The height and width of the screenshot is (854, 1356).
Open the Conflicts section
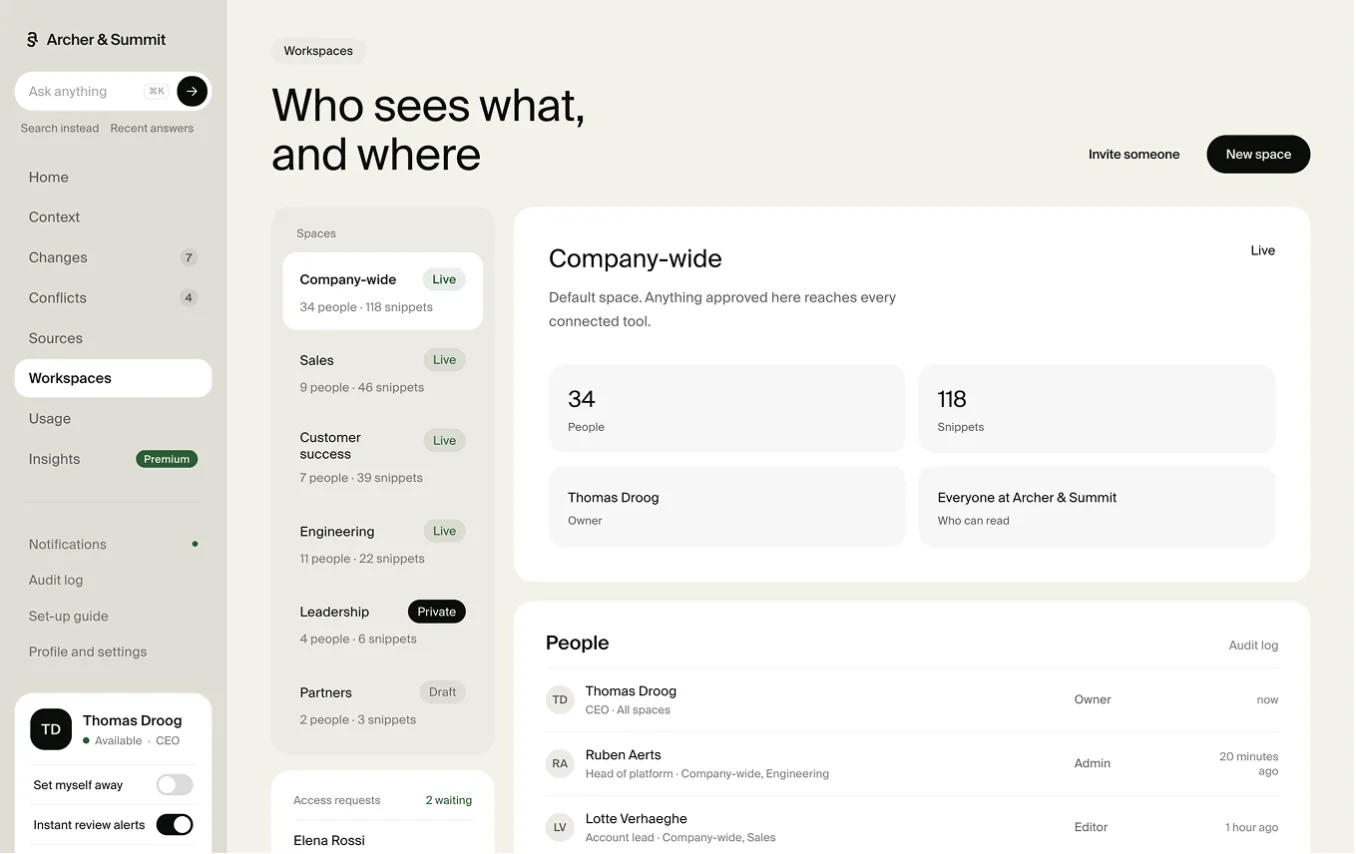[113, 298]
